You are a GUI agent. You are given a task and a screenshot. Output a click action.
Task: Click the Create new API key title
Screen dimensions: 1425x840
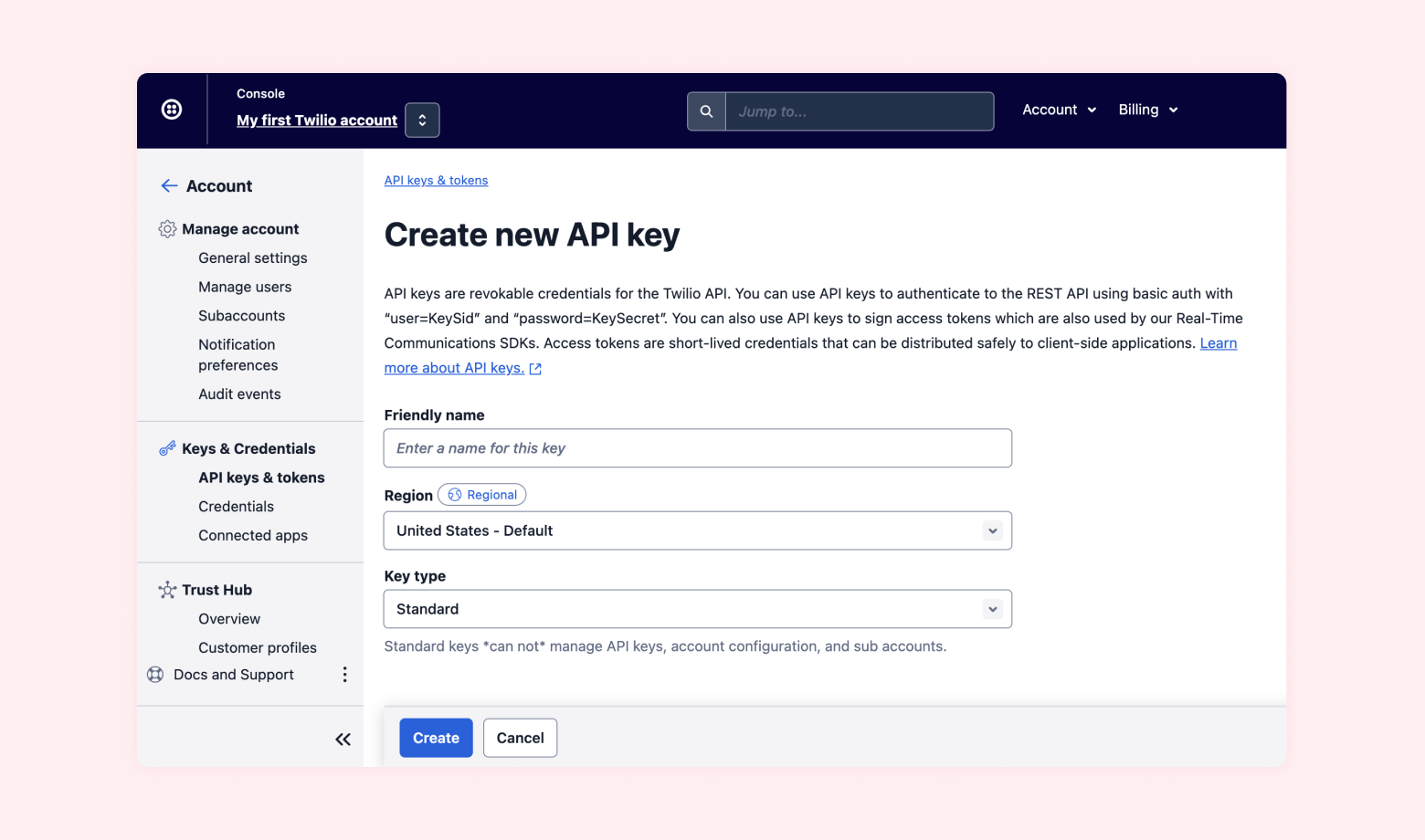(x=532, y=235)
